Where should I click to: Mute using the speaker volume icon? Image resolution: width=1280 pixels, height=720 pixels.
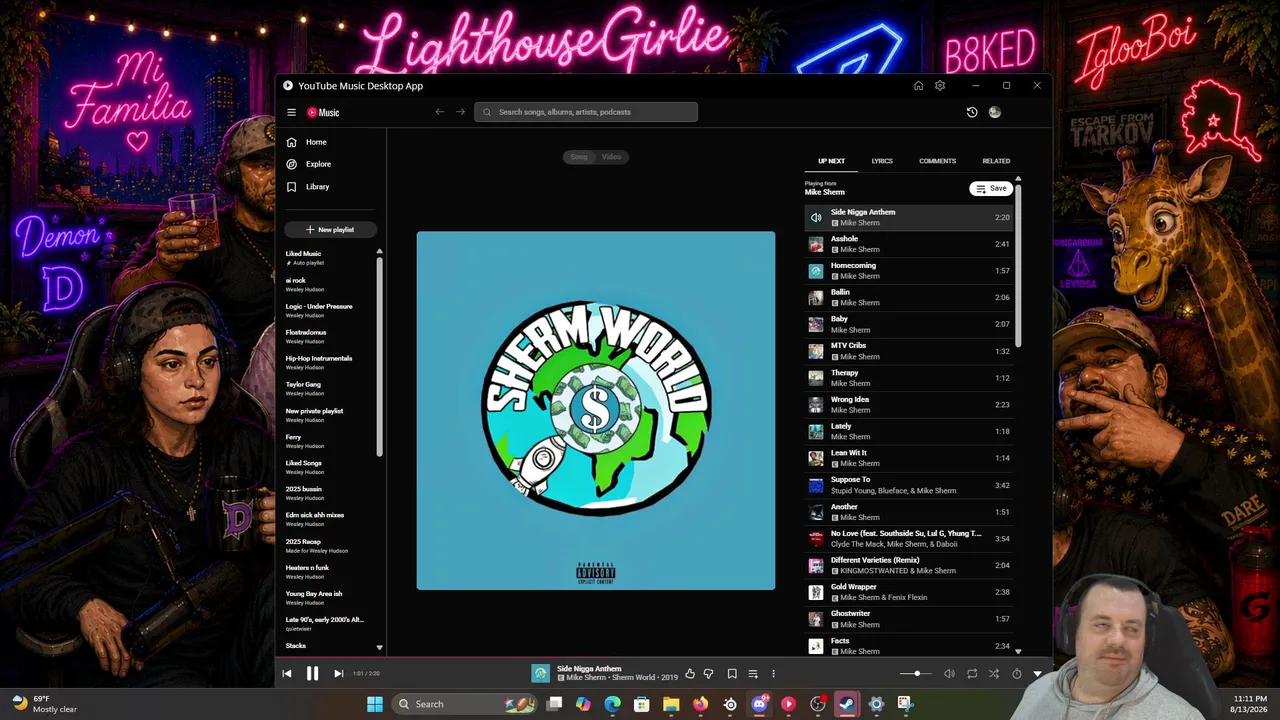(949, 674)
